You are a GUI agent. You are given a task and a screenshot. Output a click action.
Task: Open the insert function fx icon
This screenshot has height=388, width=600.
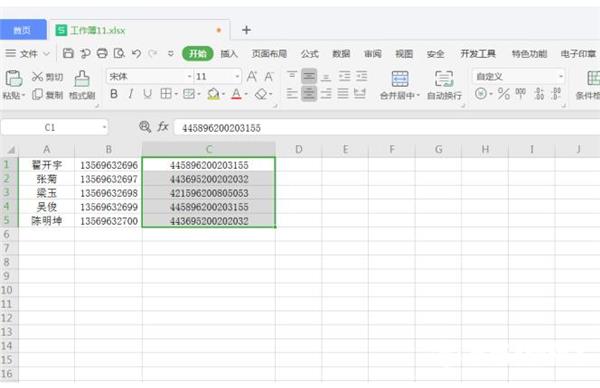click(163, 127)
